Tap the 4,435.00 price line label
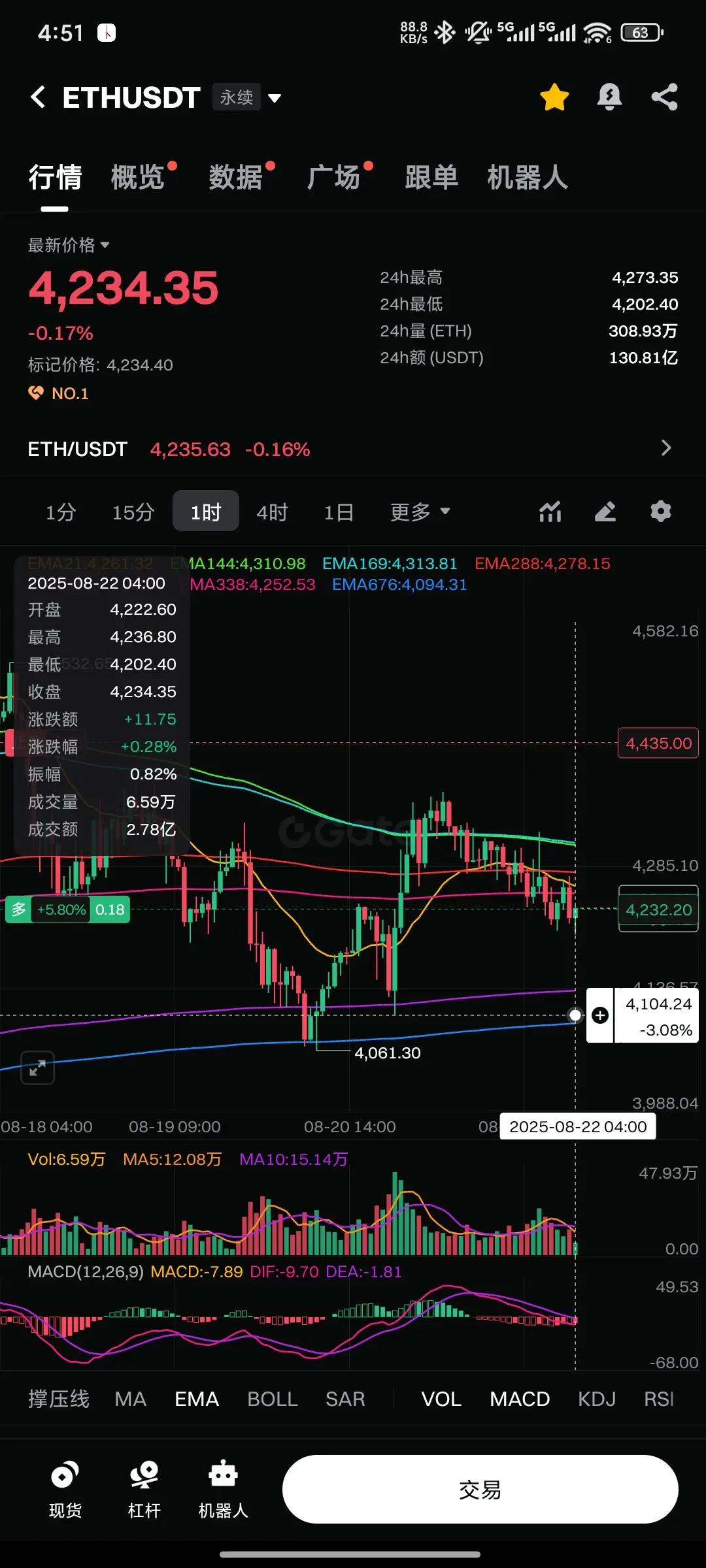Screen dimensions: 706x1568 click(658, 743)
